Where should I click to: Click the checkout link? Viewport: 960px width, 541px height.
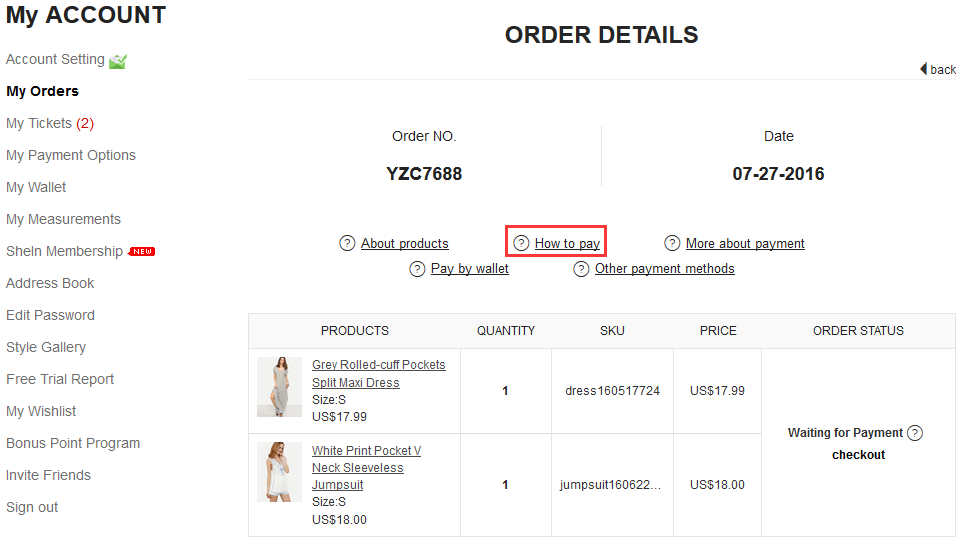tap(858, 455)
